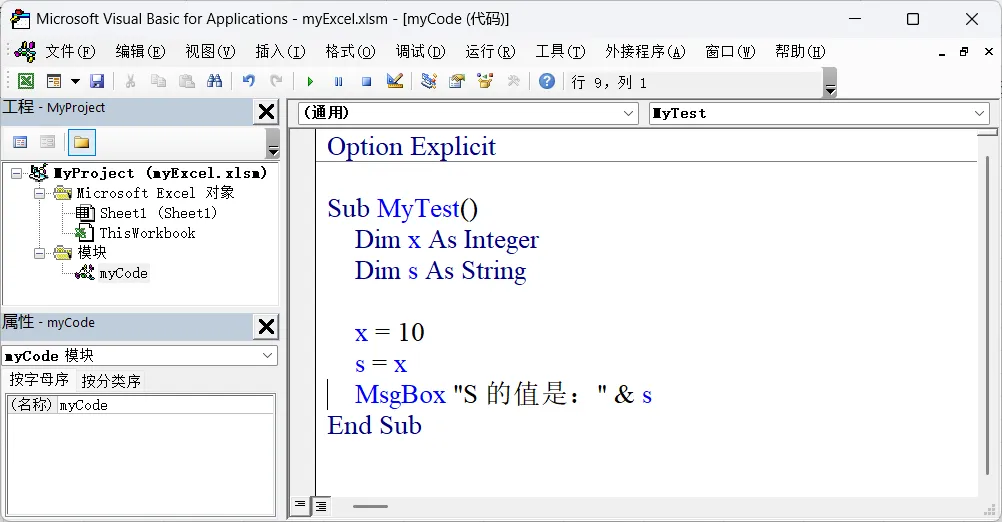Minimize the inner code window
The image size is (1002, 522).
click(942, 53)
